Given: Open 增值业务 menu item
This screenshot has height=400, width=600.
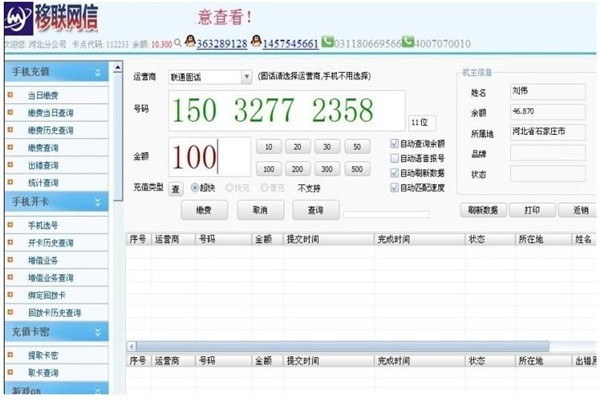Looking at the screenshot, I should [43, 260].
